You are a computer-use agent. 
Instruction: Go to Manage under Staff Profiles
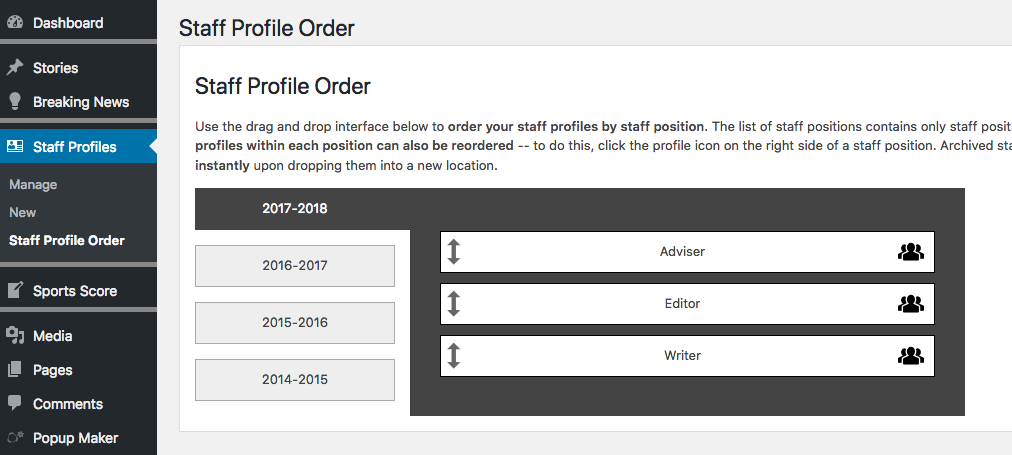coord(33,185)
